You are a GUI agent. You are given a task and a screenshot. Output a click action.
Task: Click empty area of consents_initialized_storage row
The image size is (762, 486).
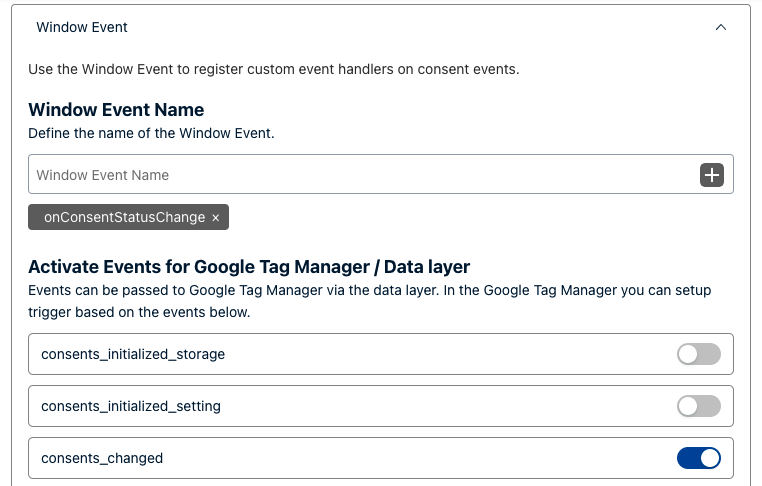pos(437,354)
